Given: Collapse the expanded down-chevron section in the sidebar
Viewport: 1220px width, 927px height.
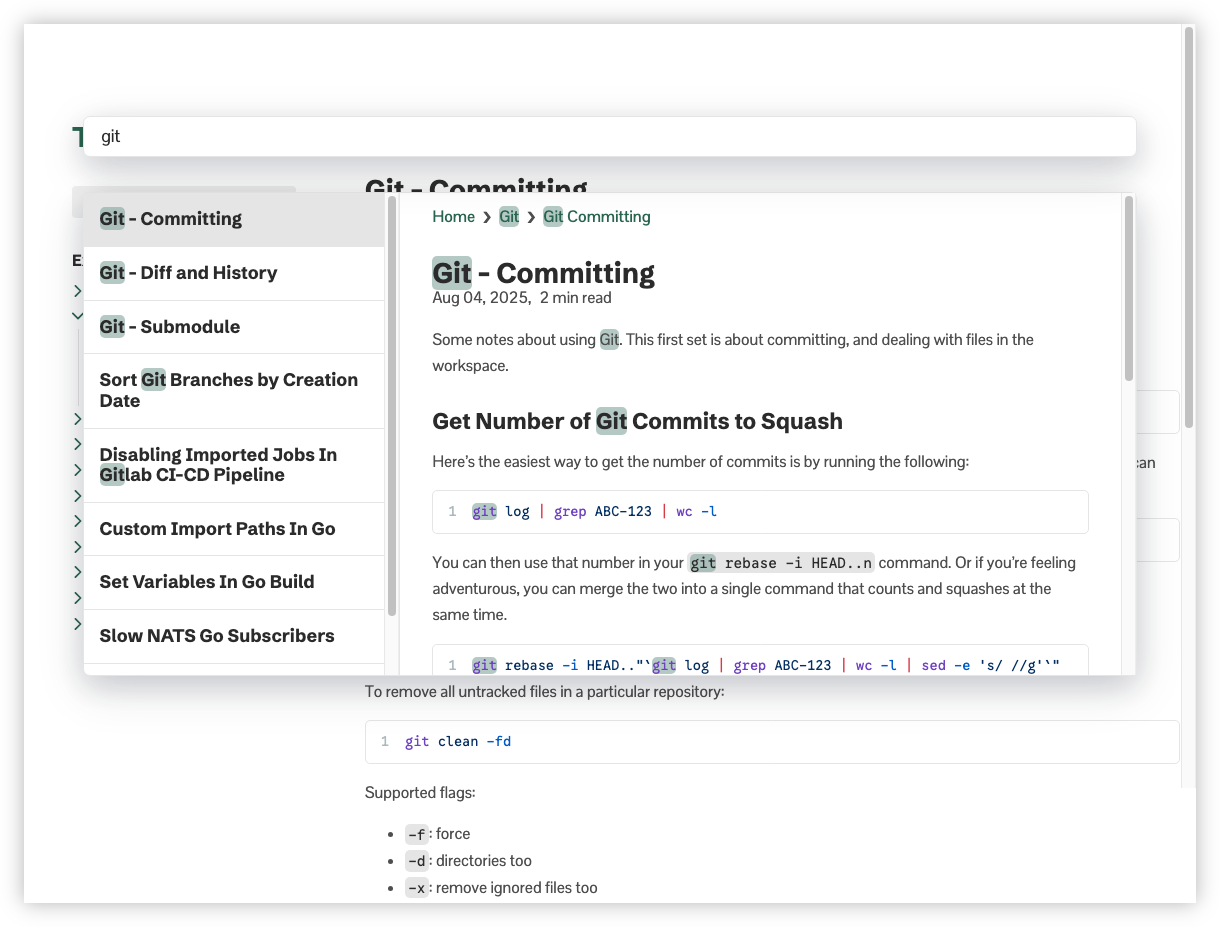Looking at the screenshot, I should 78,316.
